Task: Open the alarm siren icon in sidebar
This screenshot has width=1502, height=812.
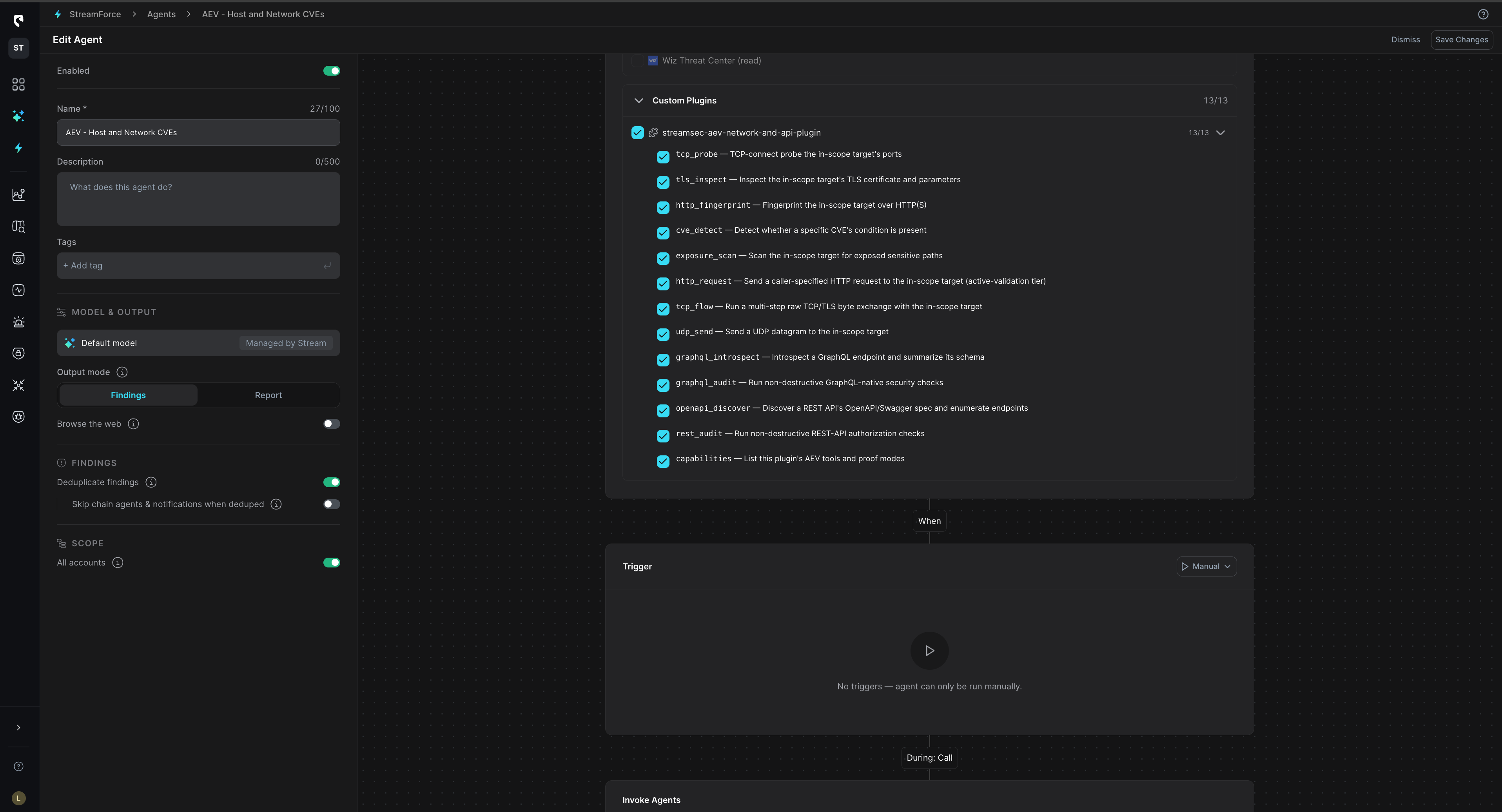Action: pos(19,322)
